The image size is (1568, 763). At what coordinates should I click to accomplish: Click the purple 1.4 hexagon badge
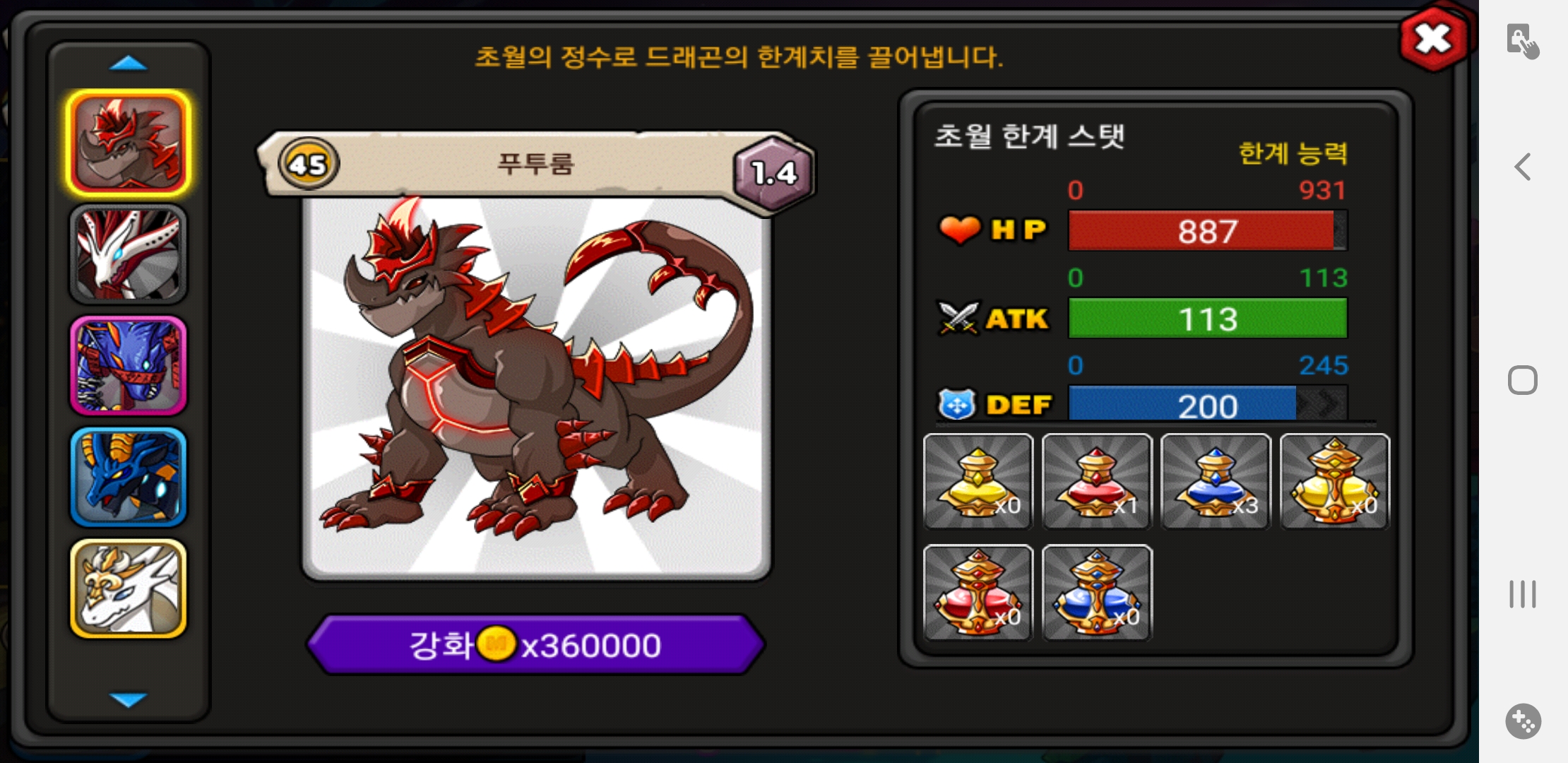point(774,173)
